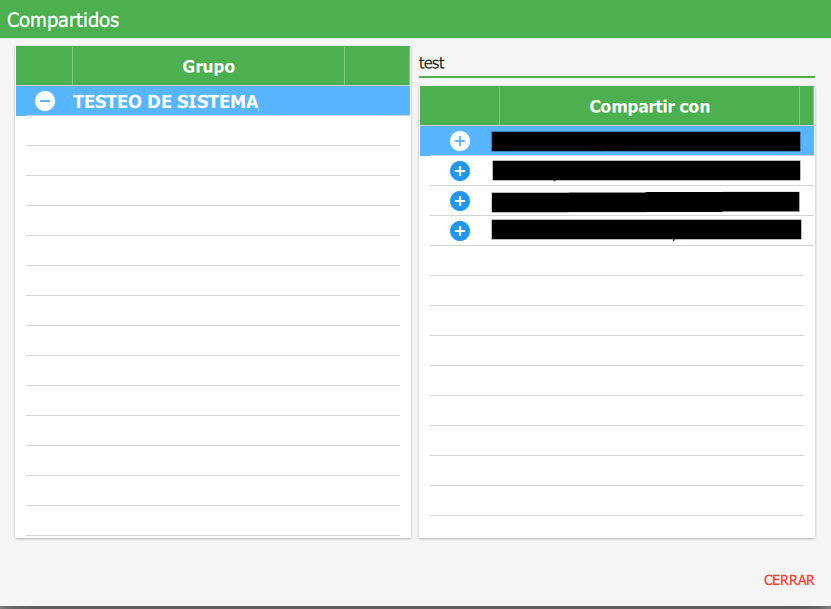
Task: Click the plus icon on the first highlighted user
Action: 459,141
